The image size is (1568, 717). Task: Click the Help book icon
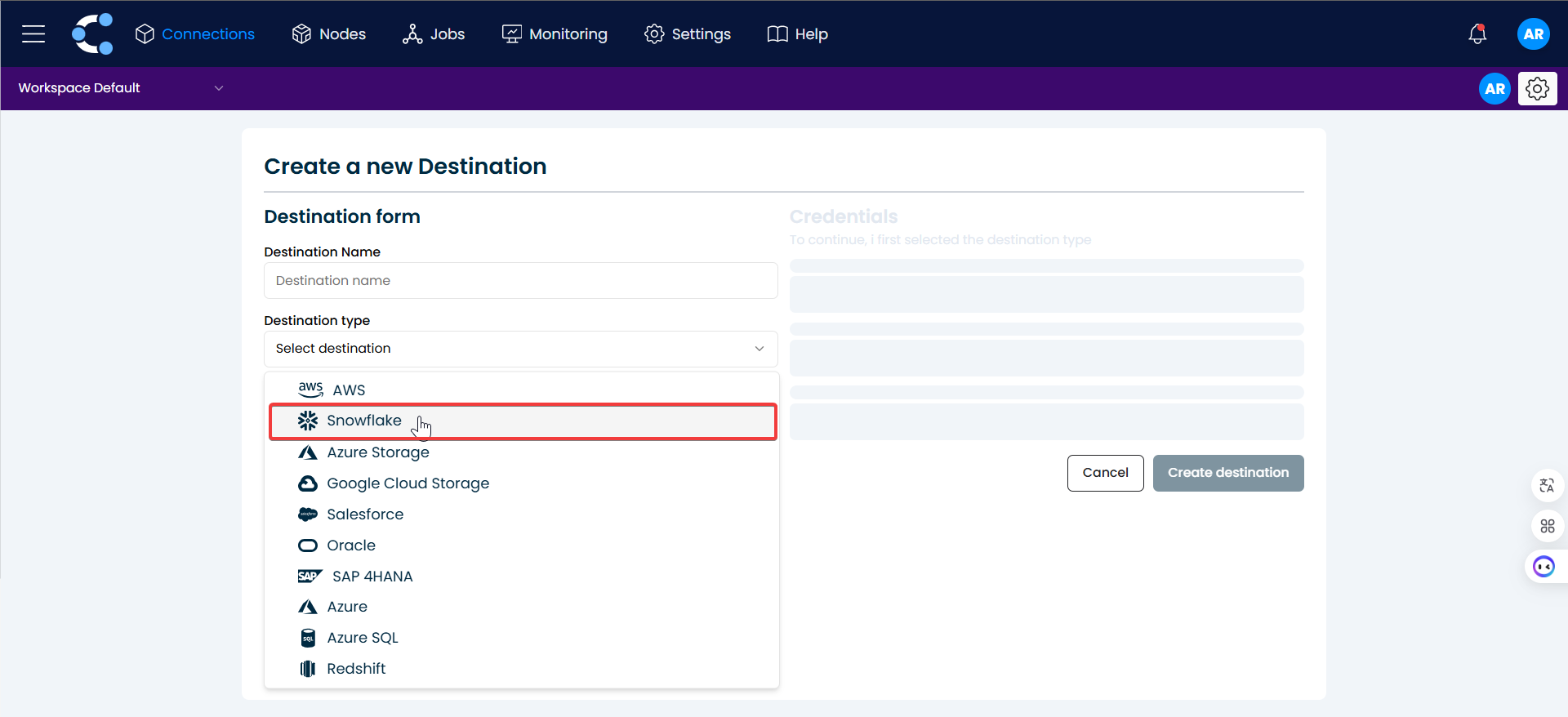777,33
